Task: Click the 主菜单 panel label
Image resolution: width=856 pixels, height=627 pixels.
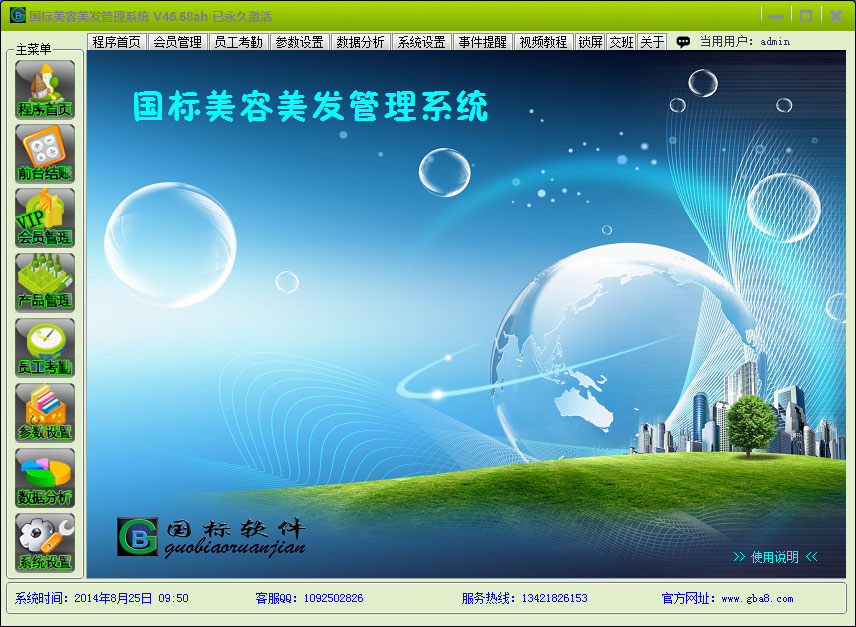Action: (x=33, y=50)
